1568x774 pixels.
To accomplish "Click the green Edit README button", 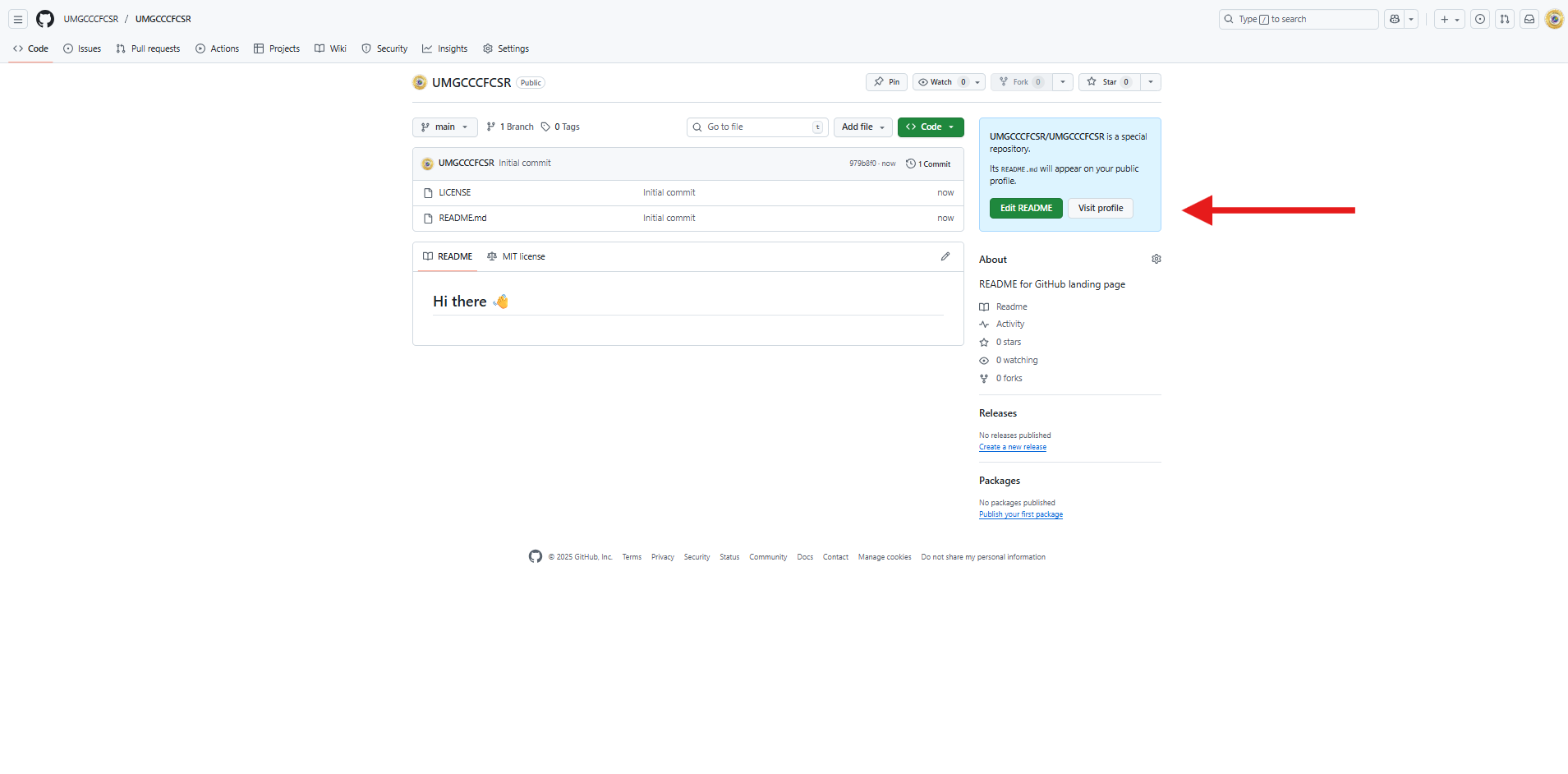I will pyautogui.click(x=1025, y=209).
